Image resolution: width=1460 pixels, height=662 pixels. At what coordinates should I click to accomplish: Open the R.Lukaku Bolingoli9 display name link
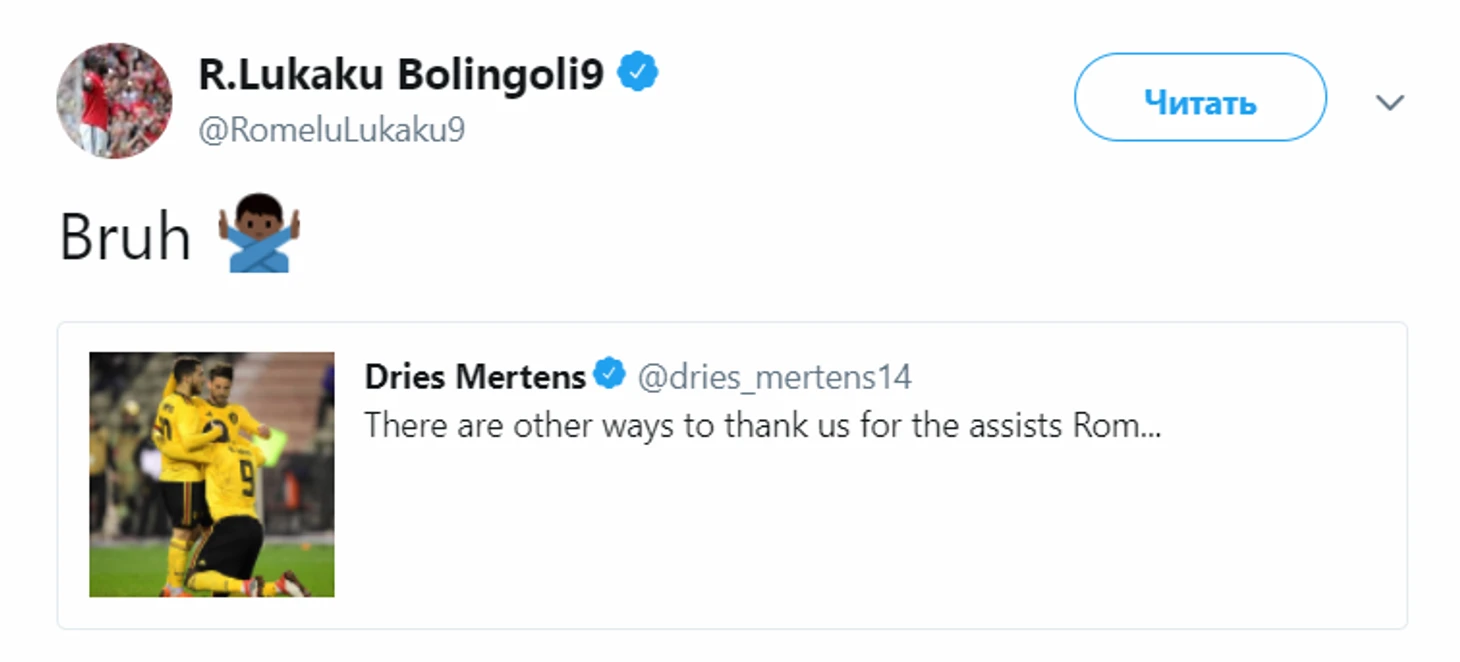pos(402,75)
